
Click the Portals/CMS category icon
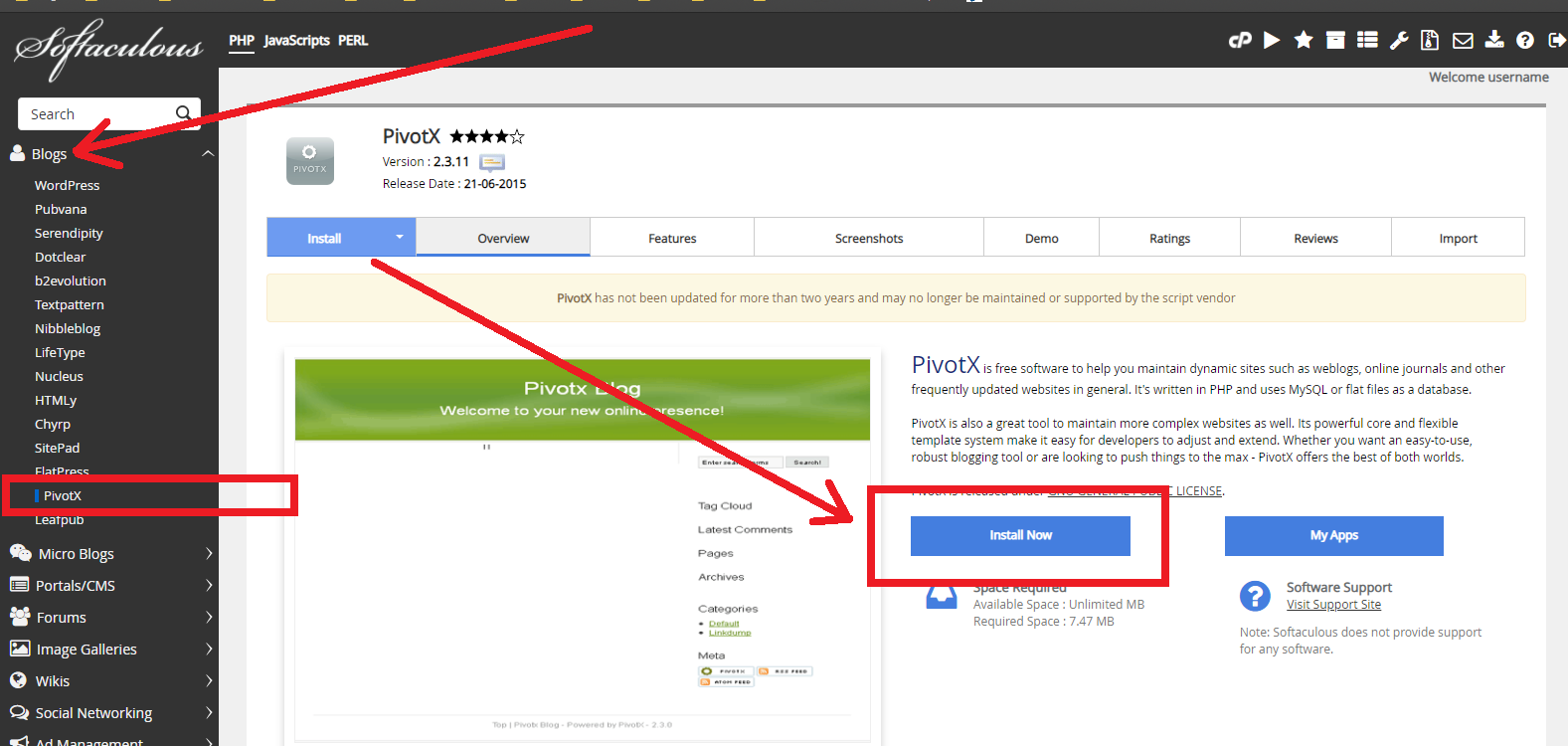click(19, 585)
